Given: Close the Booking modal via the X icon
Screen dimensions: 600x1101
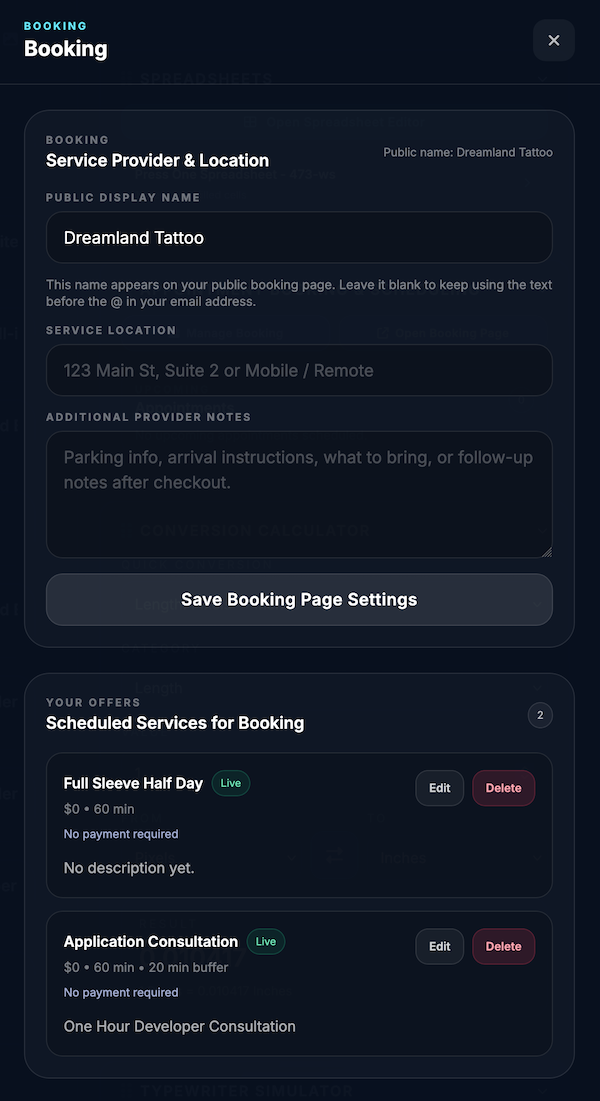Looking at the screenshot, I should pos(553,40).
